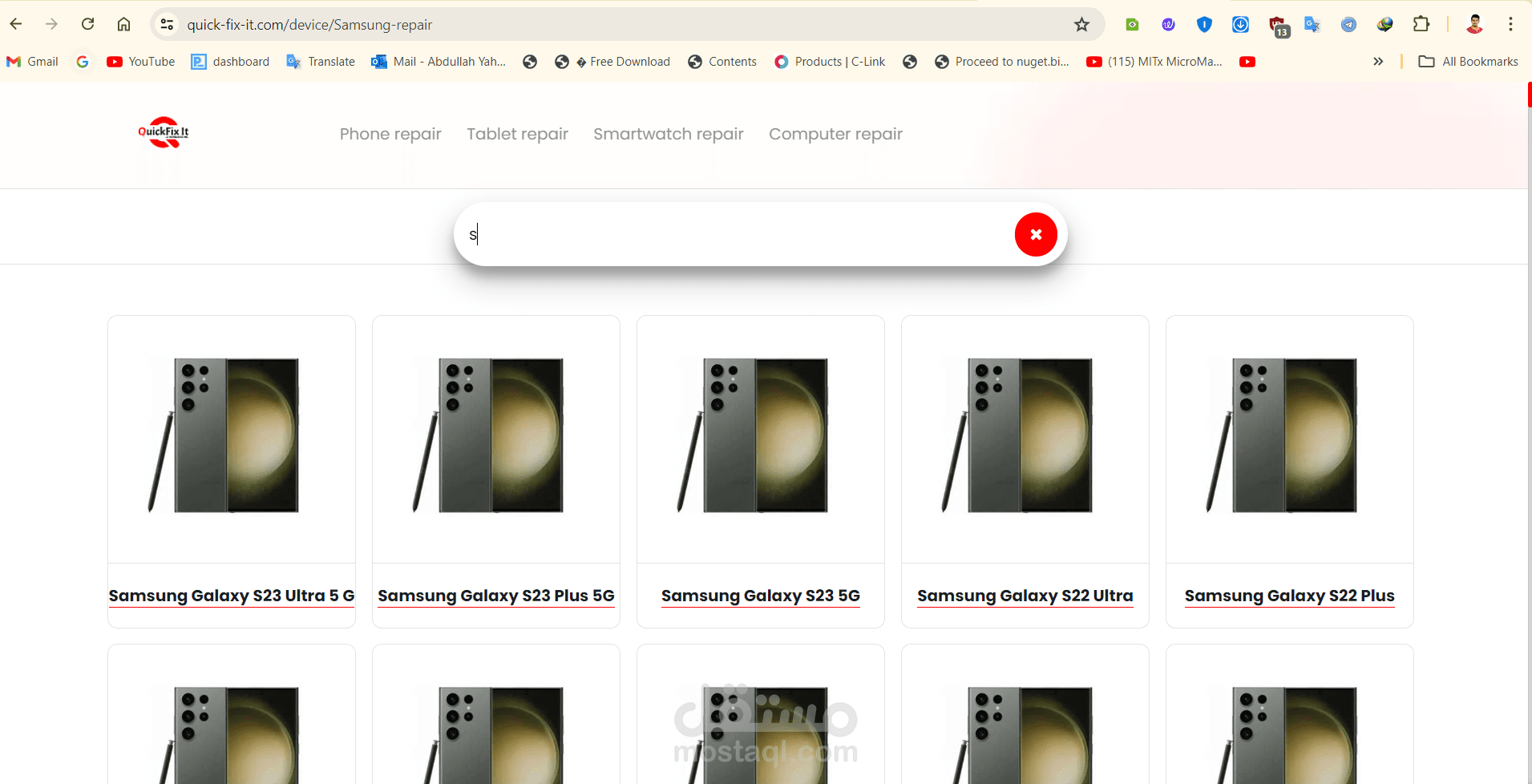Screen dimensions: 1532x784
Task: Open Chrome three-dot menu
Action: [x=1510, y=25]
